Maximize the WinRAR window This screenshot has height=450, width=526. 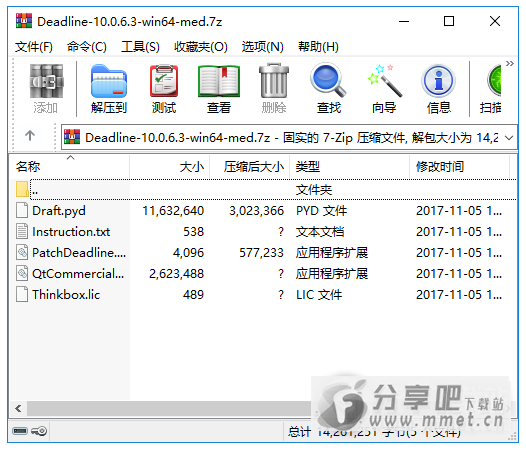(449, 21)
